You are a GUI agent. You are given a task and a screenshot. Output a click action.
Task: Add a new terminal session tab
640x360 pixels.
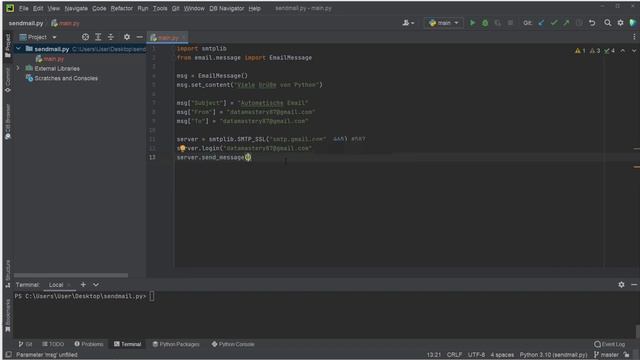point(83,284)
